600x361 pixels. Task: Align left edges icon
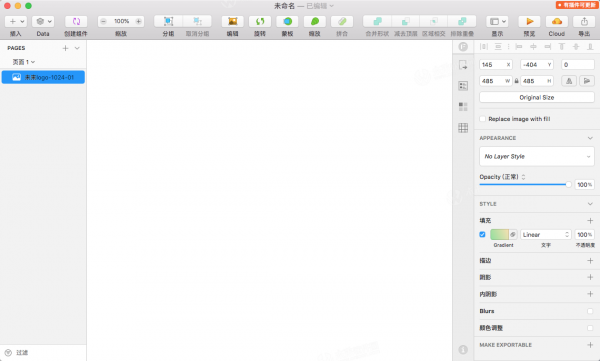click(519, 47)
